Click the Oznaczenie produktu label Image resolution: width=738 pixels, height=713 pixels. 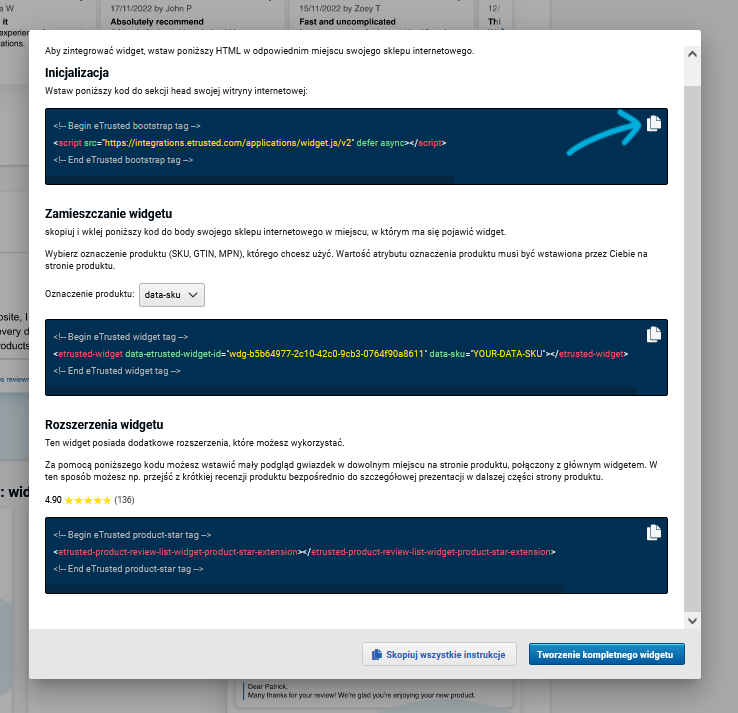click(x=89, y=294)
